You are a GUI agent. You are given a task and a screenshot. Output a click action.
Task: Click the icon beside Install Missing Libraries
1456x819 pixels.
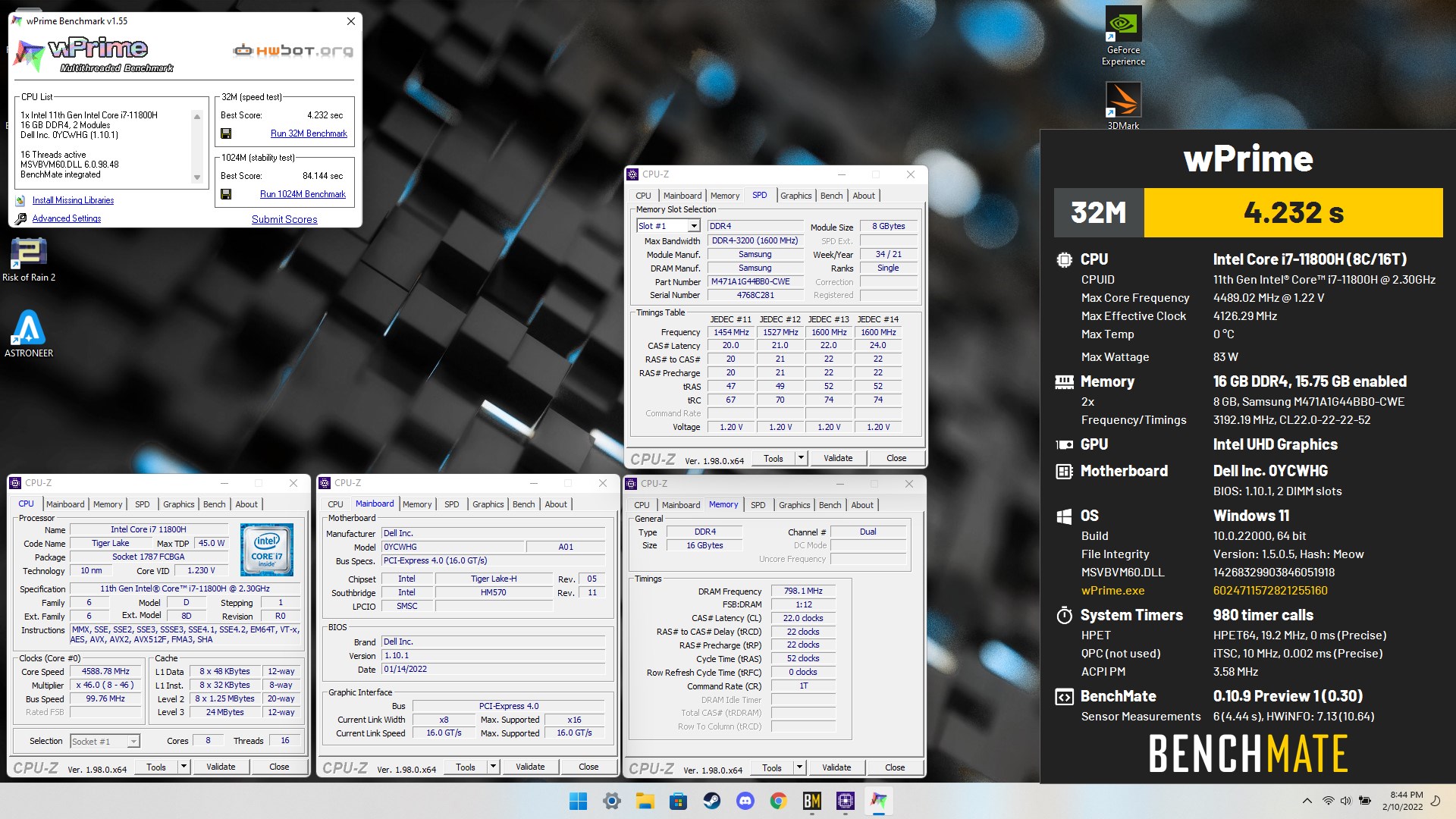click(20, 201)
